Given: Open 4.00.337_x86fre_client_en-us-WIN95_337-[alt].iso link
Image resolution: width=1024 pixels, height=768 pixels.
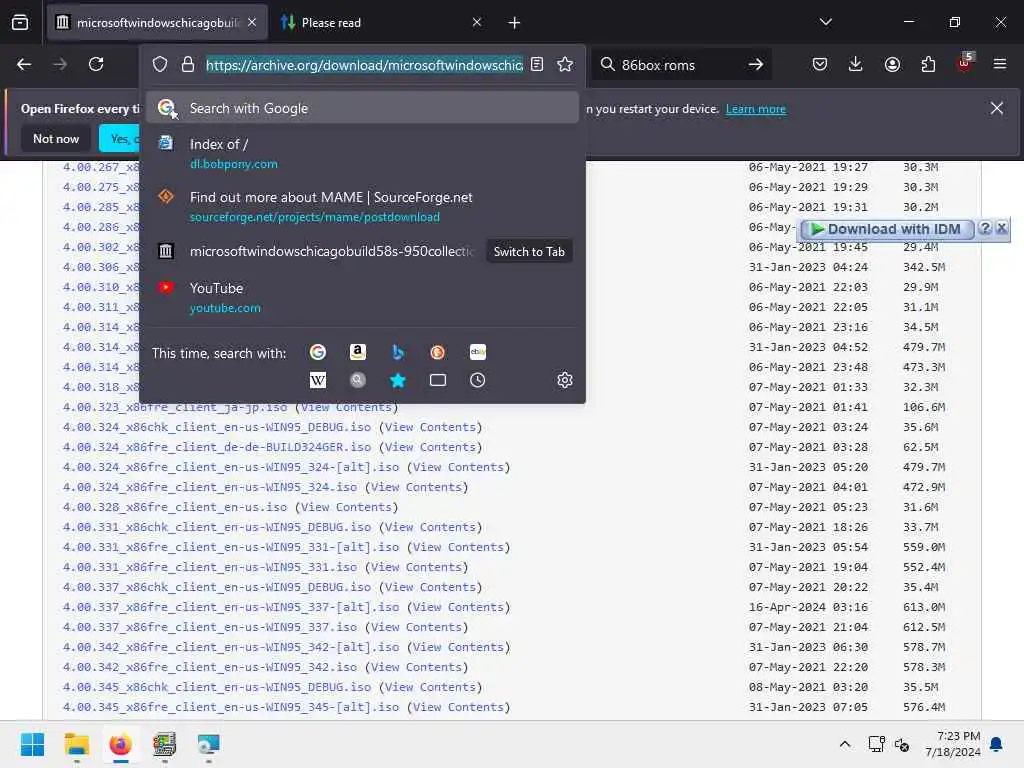Looking at the screenshot, I should click(231, 607).
